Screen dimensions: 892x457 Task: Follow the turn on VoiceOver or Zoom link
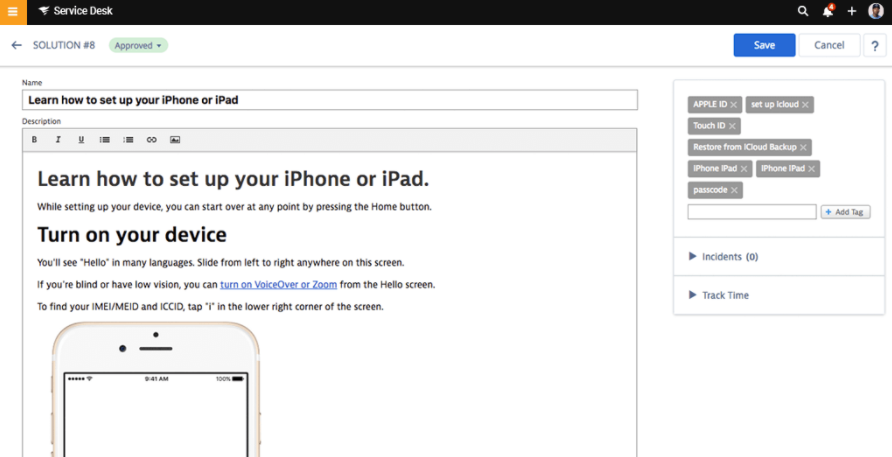click(x=278, y=284)
